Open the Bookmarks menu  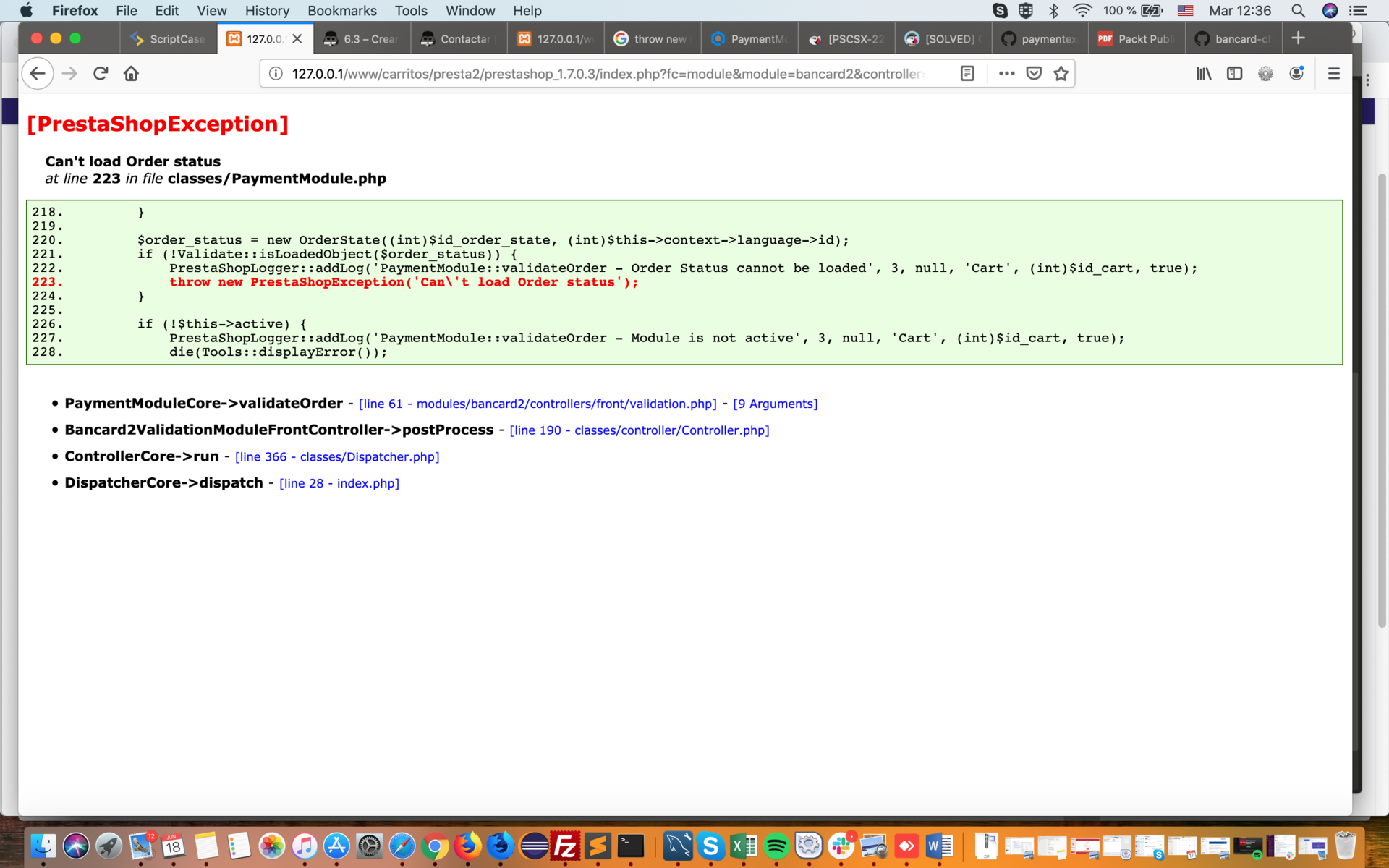[341, 11]
